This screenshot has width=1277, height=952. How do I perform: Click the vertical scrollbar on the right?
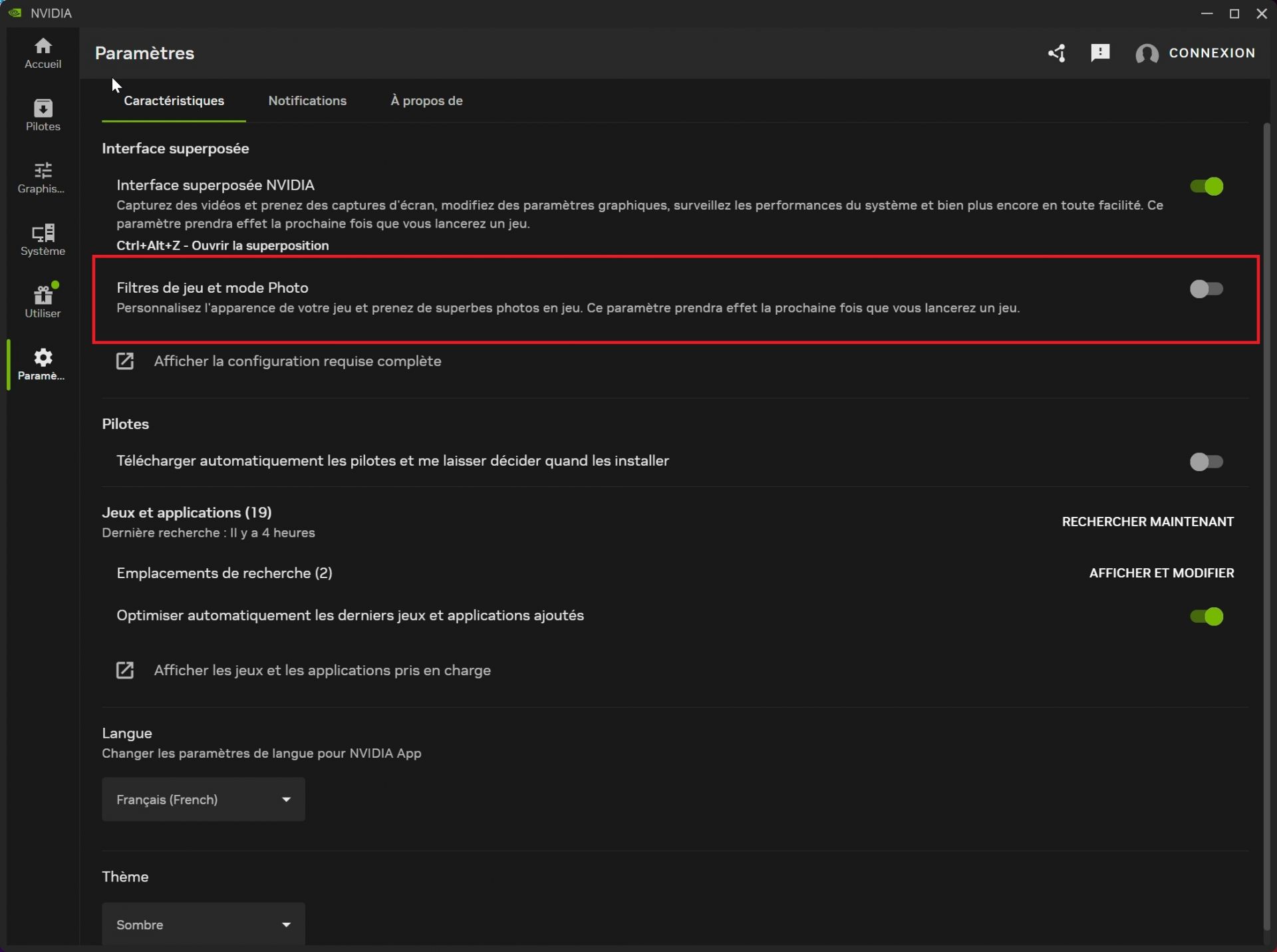click(1266, 526)
